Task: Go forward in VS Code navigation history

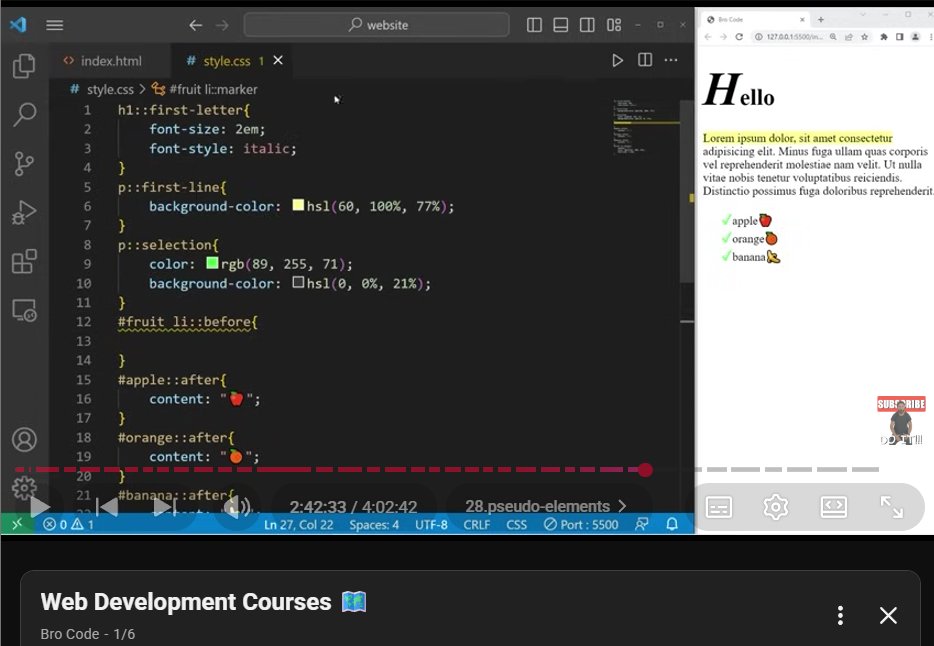Action: 222,25
